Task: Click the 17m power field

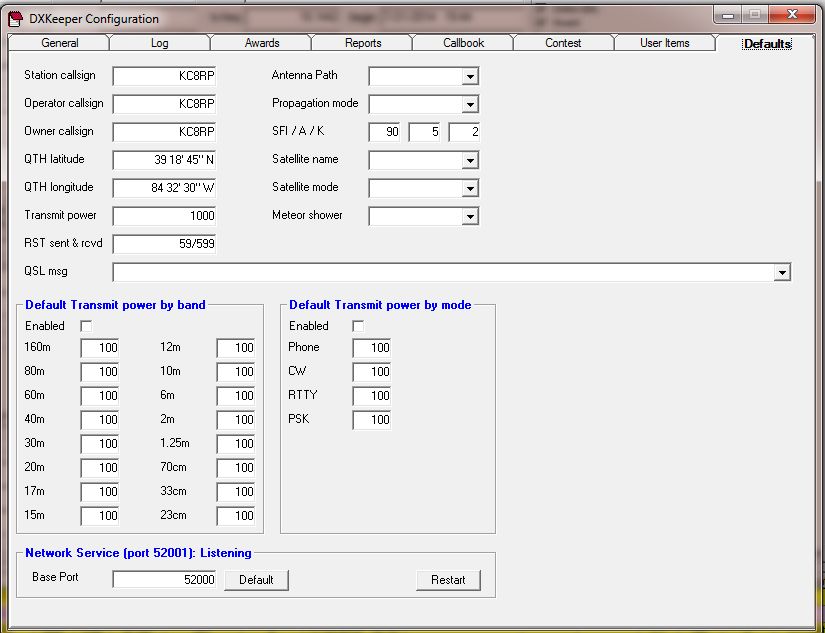Action: (99, 492)
